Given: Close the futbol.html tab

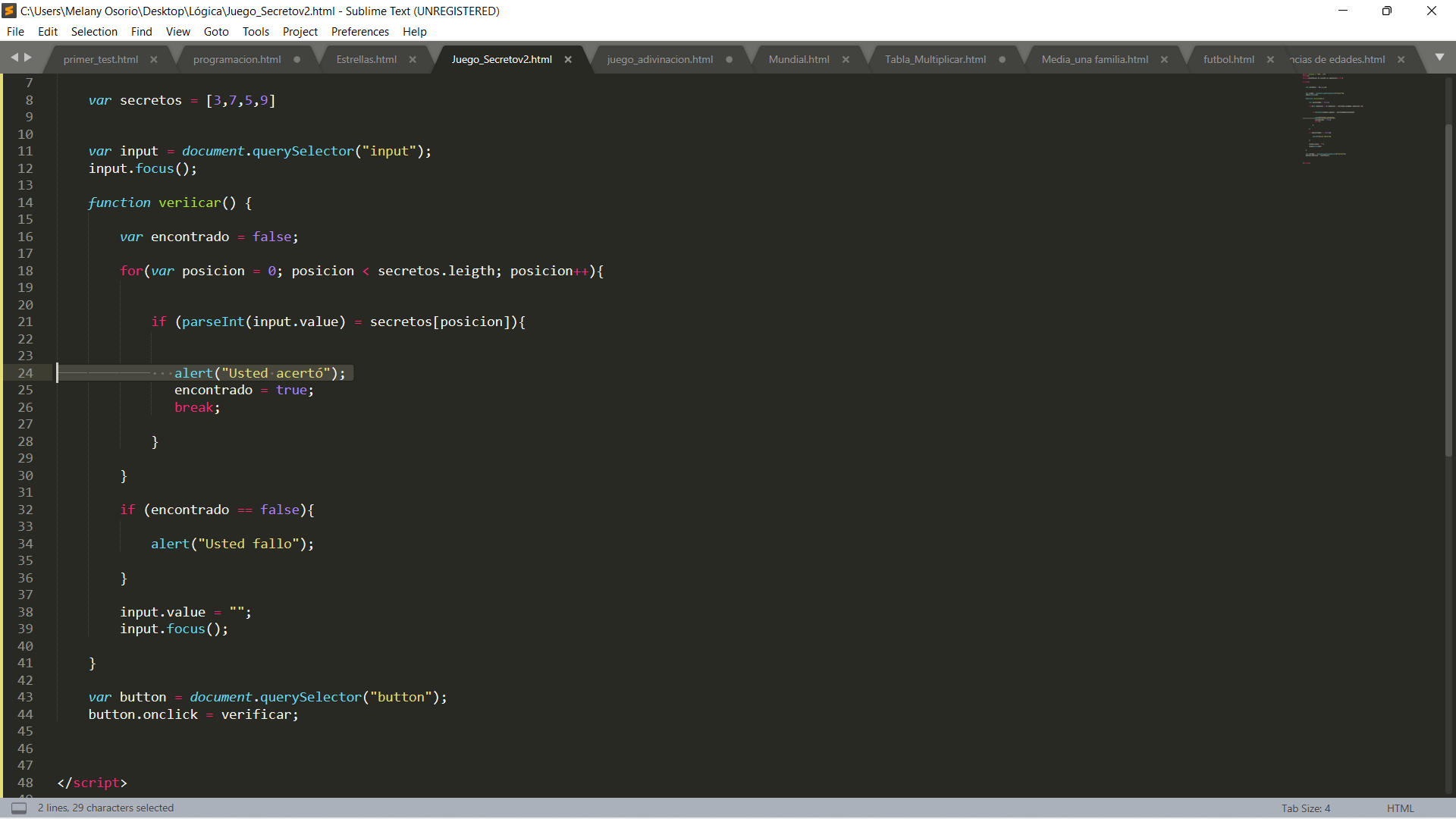Looking at the screenshot, I should click(x=1270, y=59).
